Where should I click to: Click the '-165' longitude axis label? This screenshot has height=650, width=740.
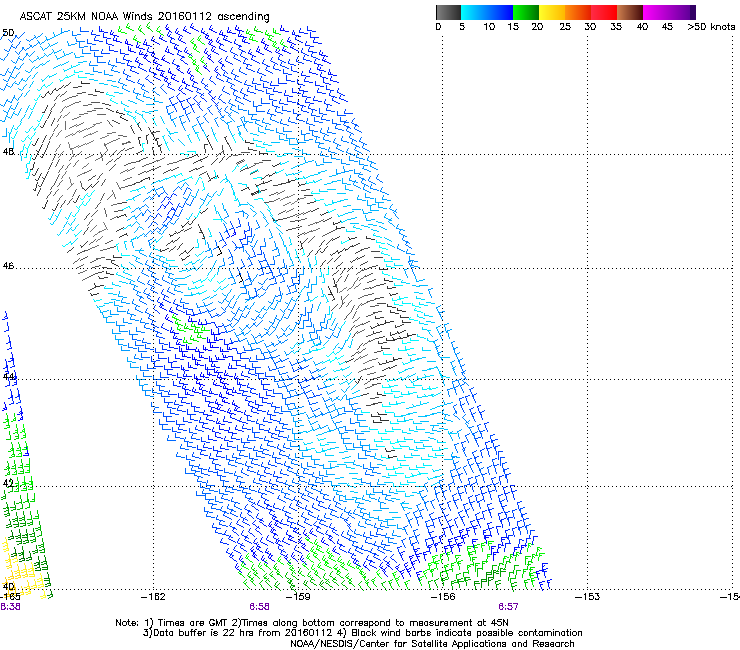[10, 597]
